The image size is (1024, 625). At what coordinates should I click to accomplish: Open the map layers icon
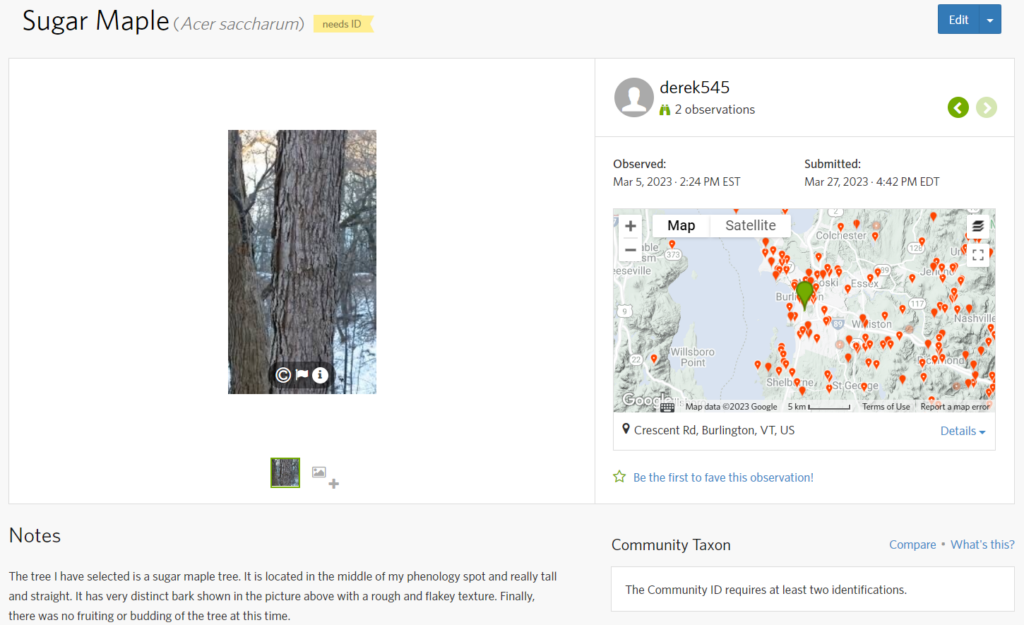click(x=978, y=226)
